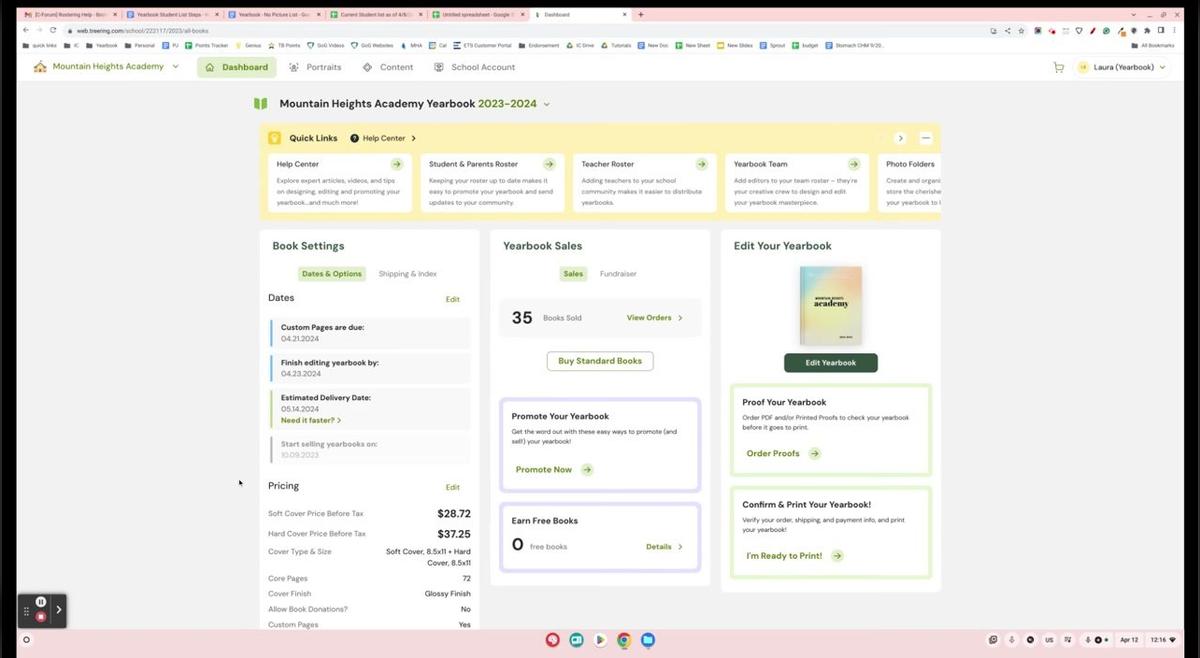This screenshot has width=1200, height=658.
Task: Open the Play Store shelf icon
Action: [x=599, y=639]
